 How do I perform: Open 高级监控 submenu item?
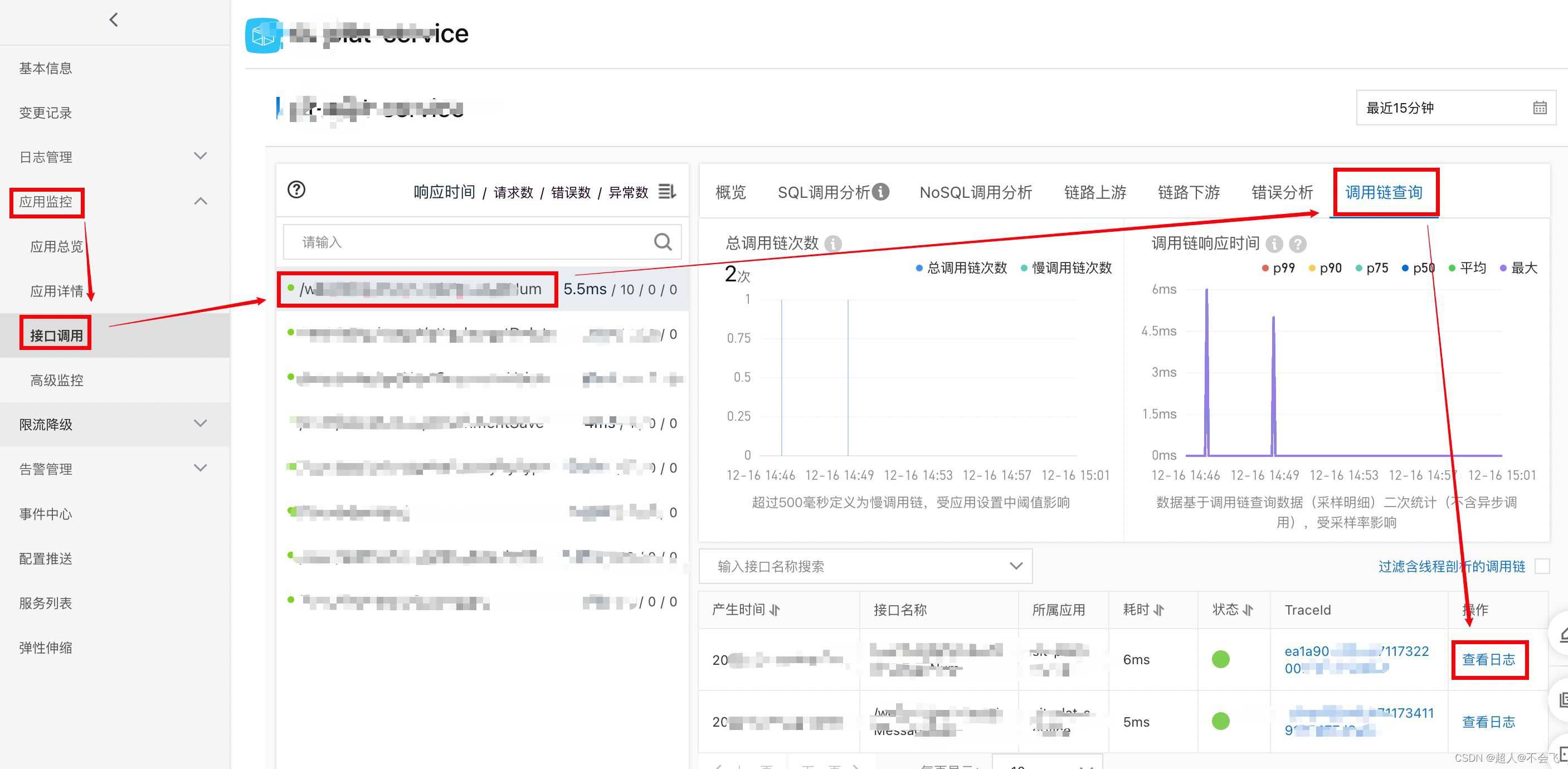click(x=57, y=380)
